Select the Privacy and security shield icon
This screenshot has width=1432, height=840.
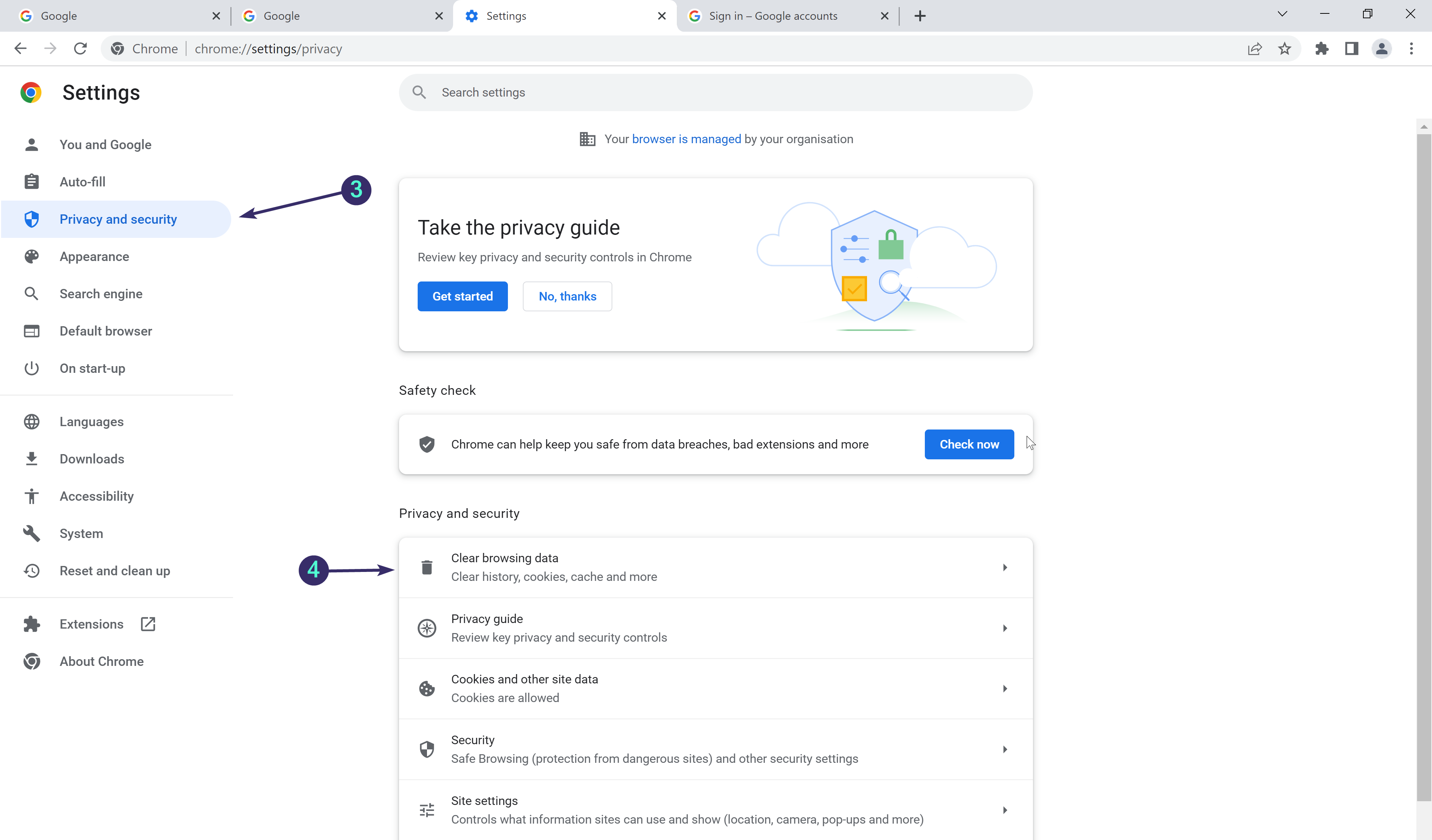point(32,218)
